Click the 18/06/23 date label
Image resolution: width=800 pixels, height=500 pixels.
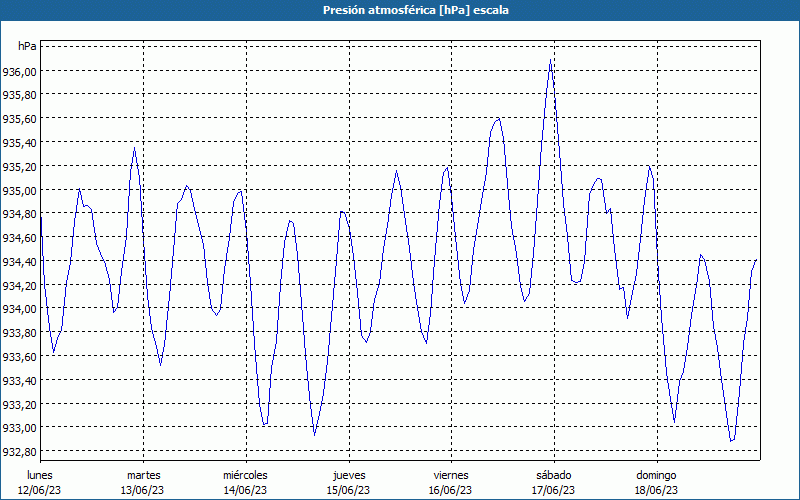pyautogui.click(x=657, y=490)
